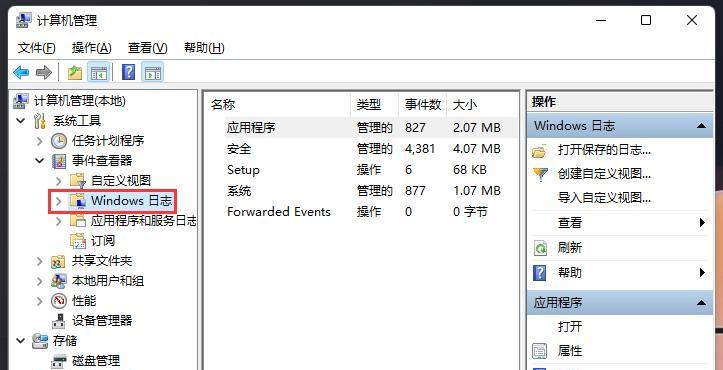723x370 pixels.
Task: Click the 打开保存的日志 folder icon
Action: click(x=539, y=150)
